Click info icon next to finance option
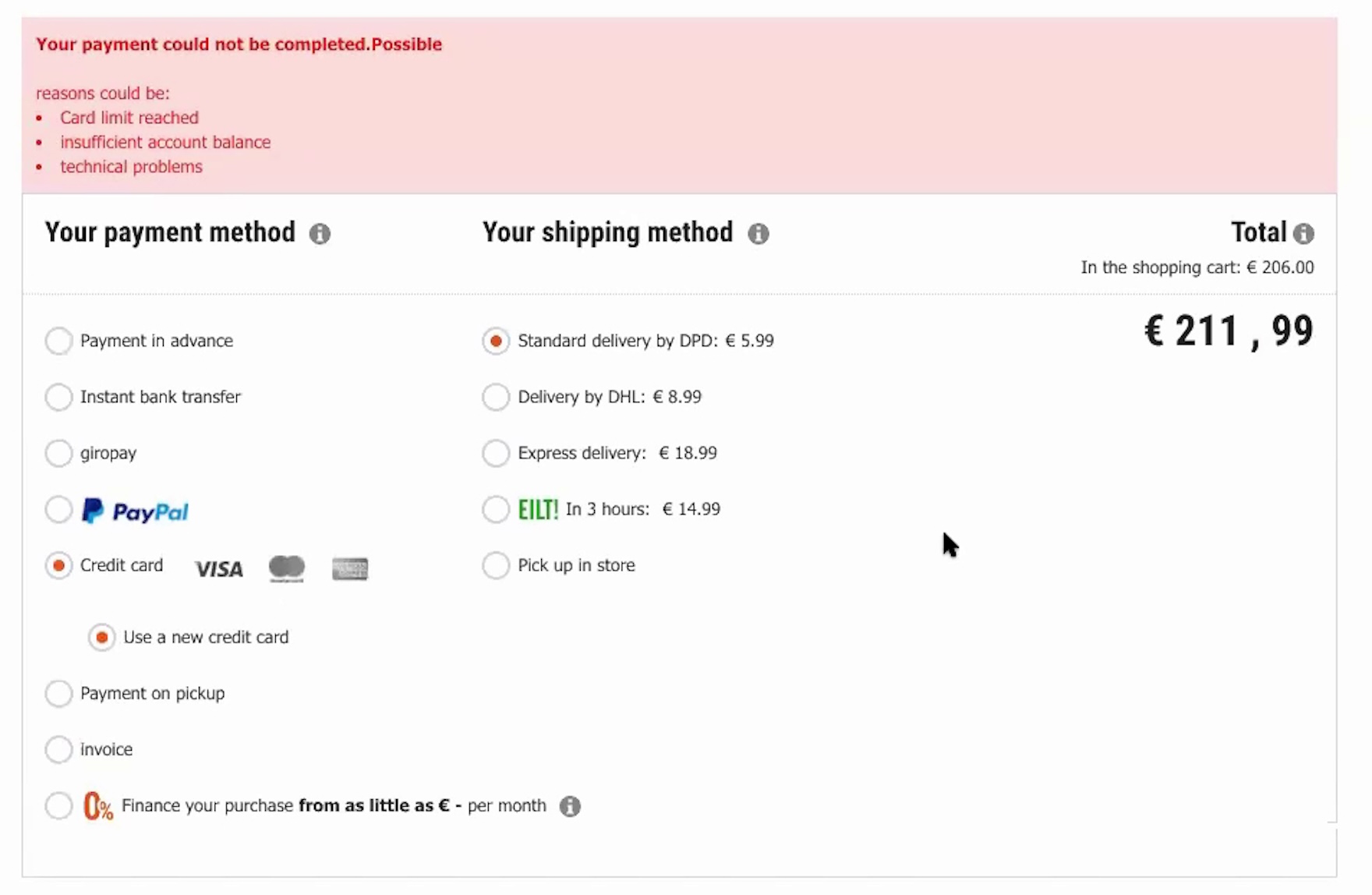This screenshot has width=1372, height=895. [x=570, y=806]
